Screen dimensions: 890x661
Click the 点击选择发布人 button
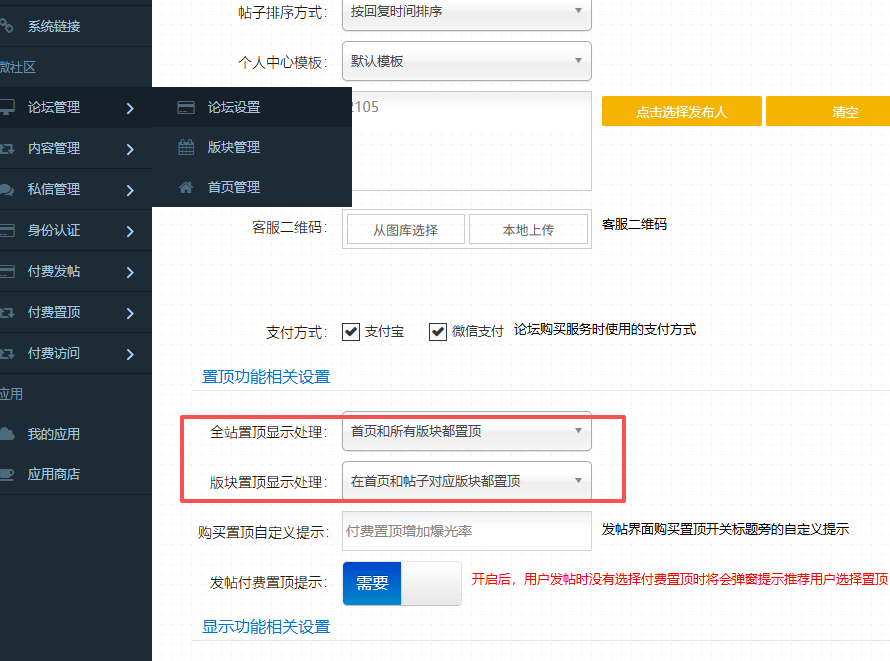tap(681, 111)
